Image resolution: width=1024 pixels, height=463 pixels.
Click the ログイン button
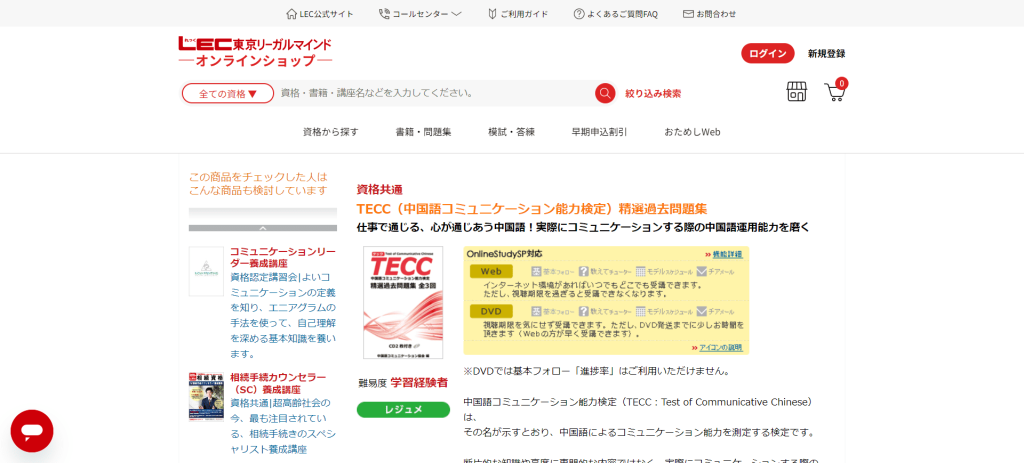pos(767,54)
